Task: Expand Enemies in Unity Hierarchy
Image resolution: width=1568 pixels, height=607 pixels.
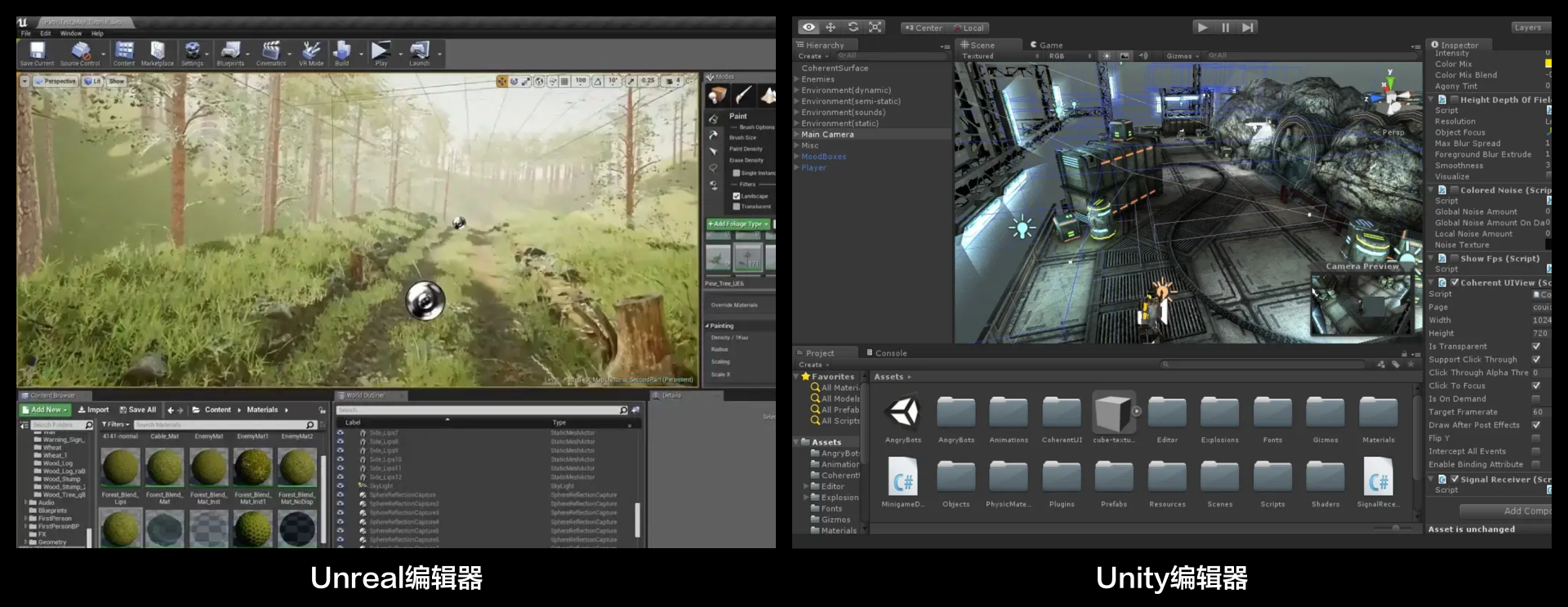Action: pos(797,79)
